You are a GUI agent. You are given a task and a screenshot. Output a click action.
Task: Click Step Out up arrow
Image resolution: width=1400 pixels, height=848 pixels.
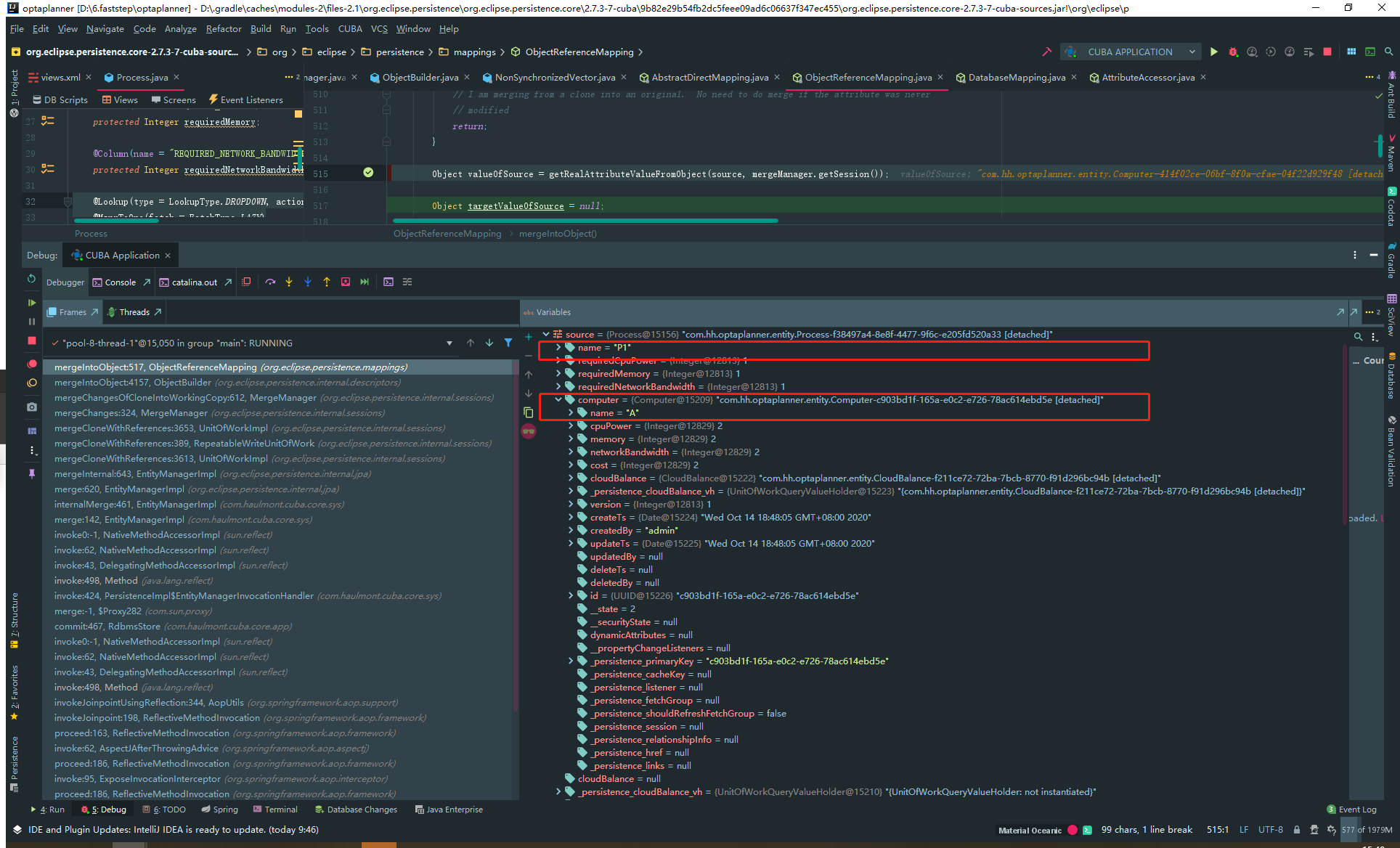327,282
